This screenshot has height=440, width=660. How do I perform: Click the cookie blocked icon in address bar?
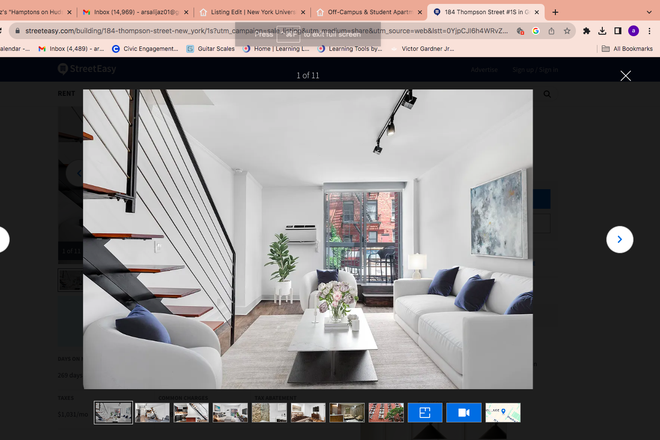pos(520,31)
